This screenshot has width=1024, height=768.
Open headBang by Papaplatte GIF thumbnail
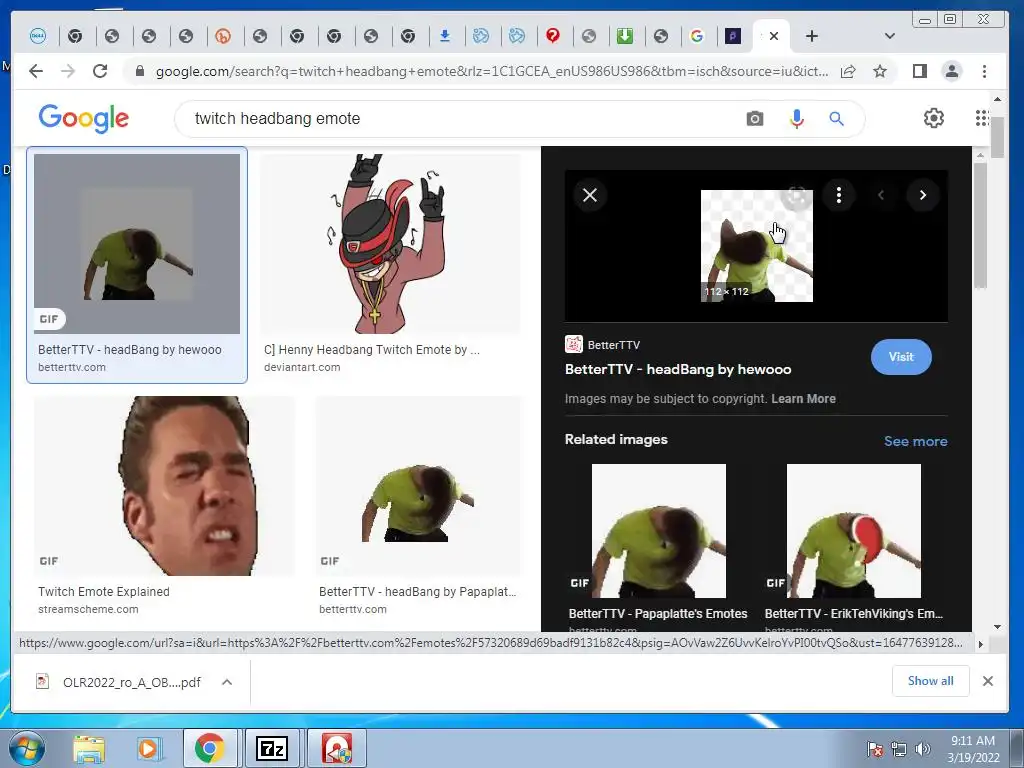click(419, 486)
